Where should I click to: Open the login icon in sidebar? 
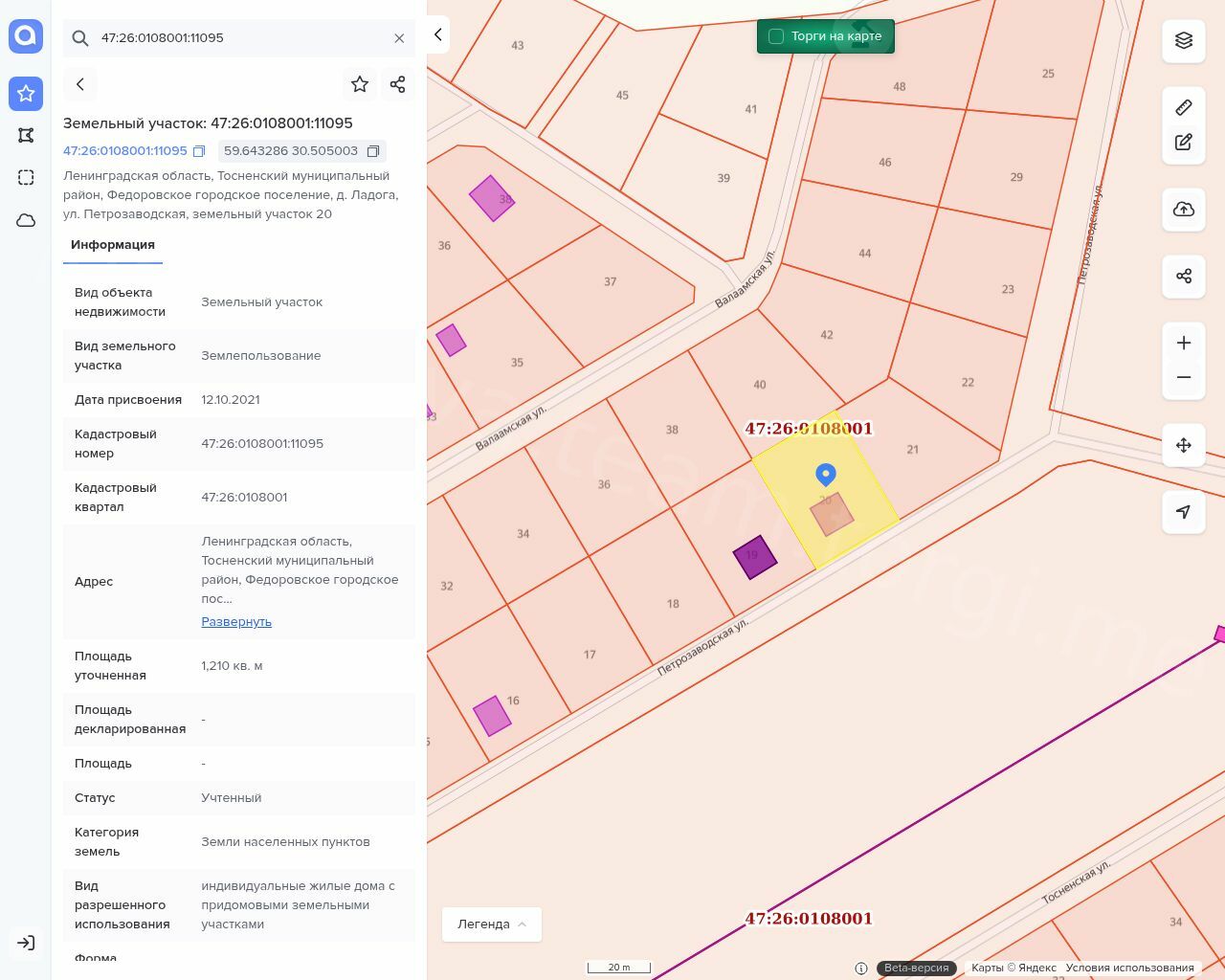tap(26, 943)
